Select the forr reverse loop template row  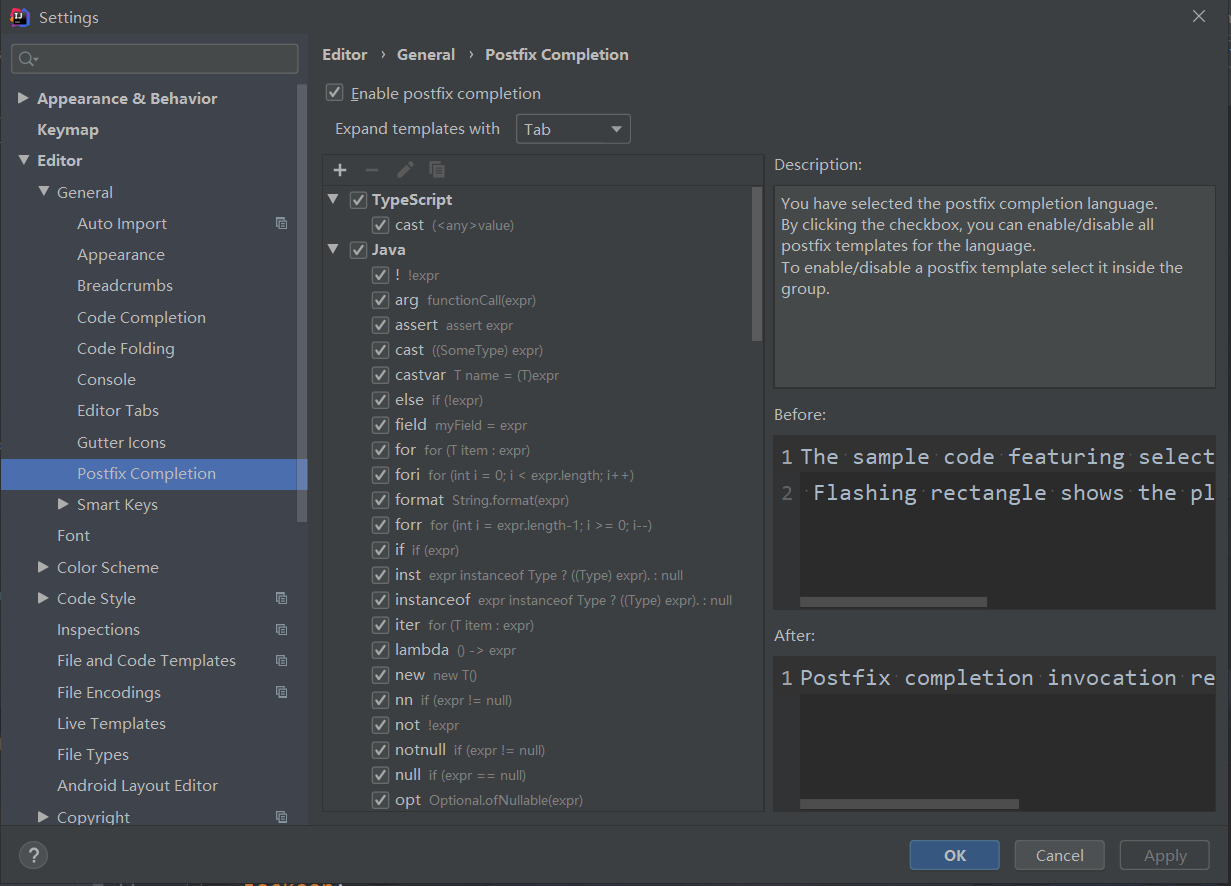click(x=544, y=525)
